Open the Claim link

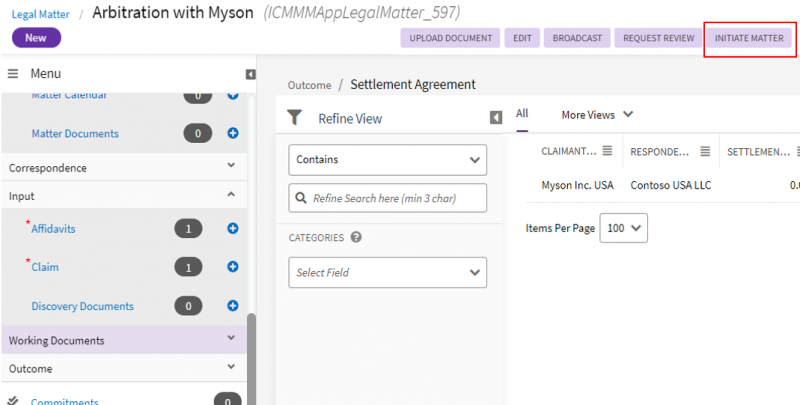[x=45, y=267]
